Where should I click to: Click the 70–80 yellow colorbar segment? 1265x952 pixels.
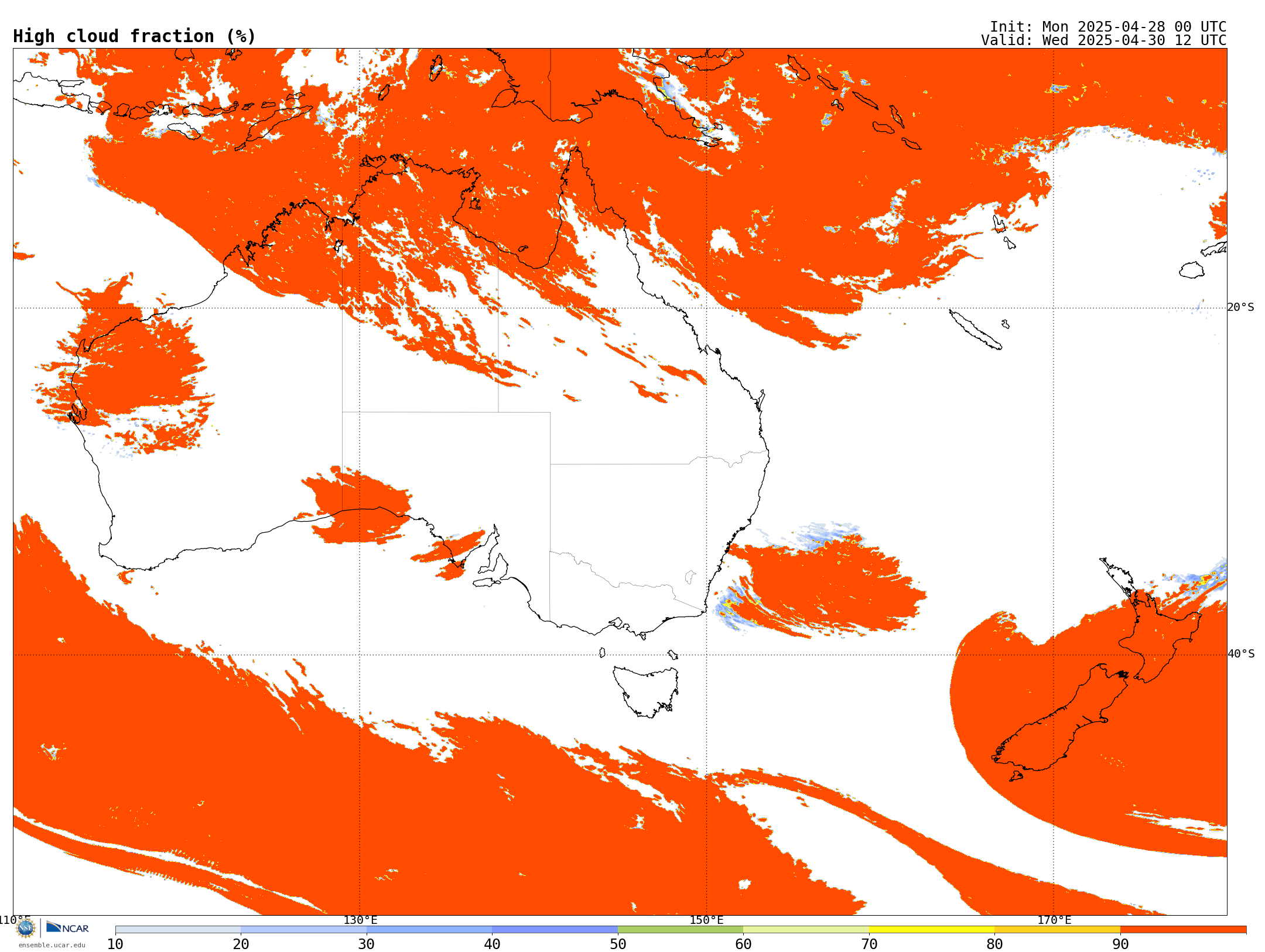(x=932, y=930)
